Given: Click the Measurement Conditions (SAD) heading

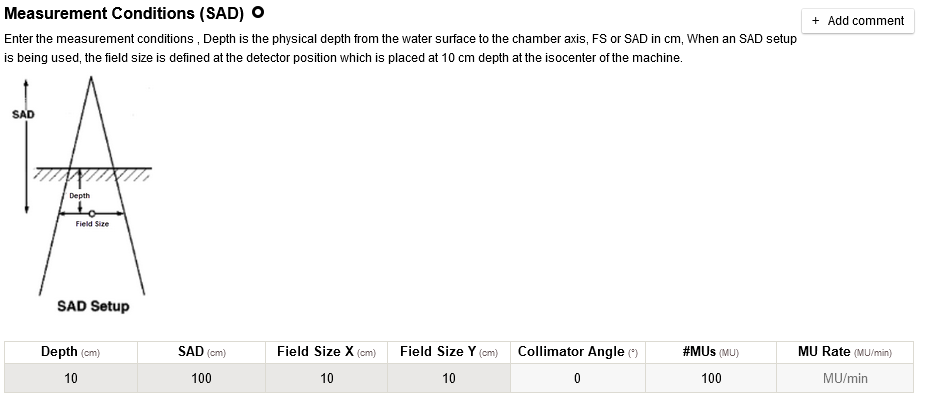Looking at the screenshot, I should [125, 14].
